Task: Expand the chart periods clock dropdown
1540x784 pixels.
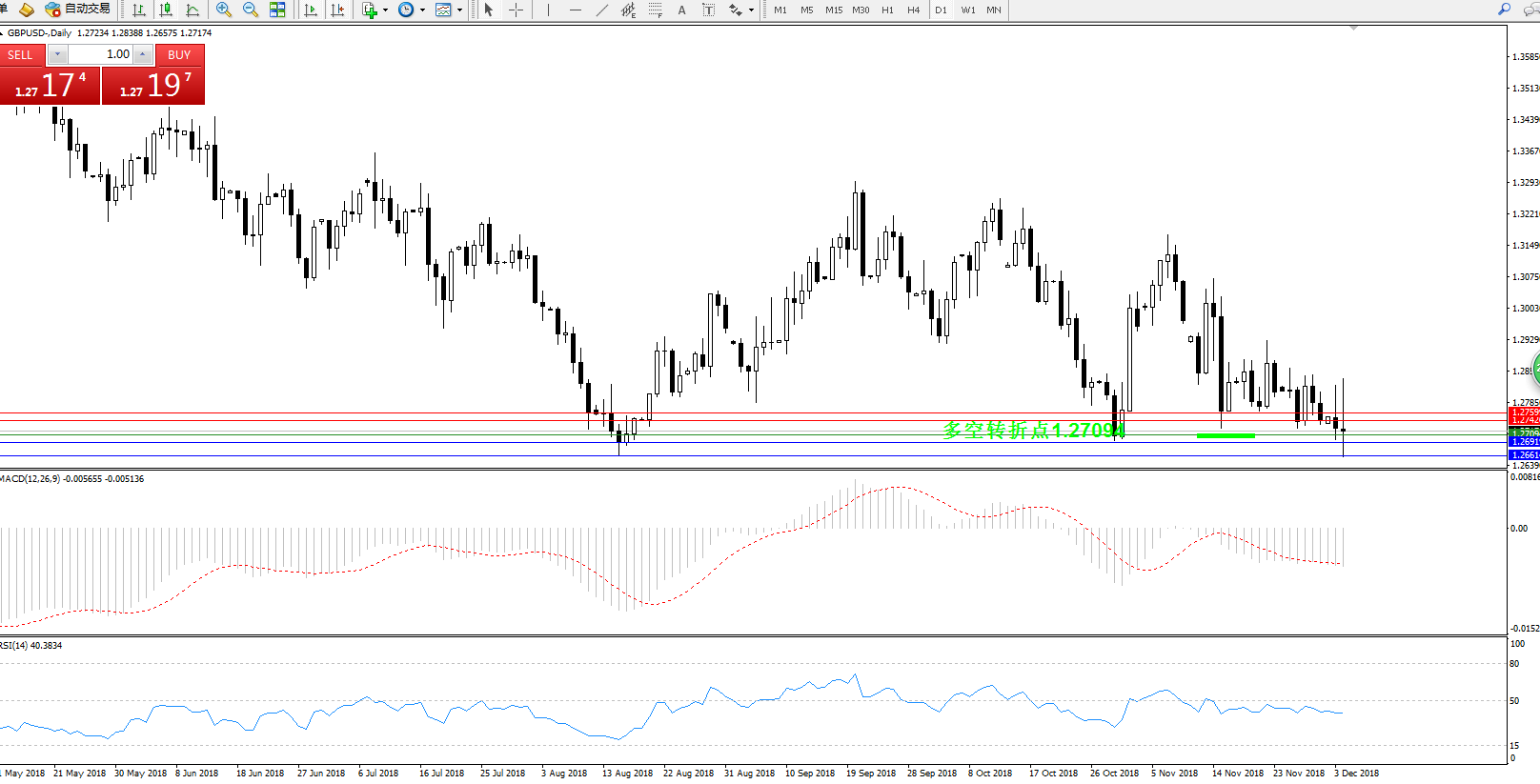Action: 422,10
